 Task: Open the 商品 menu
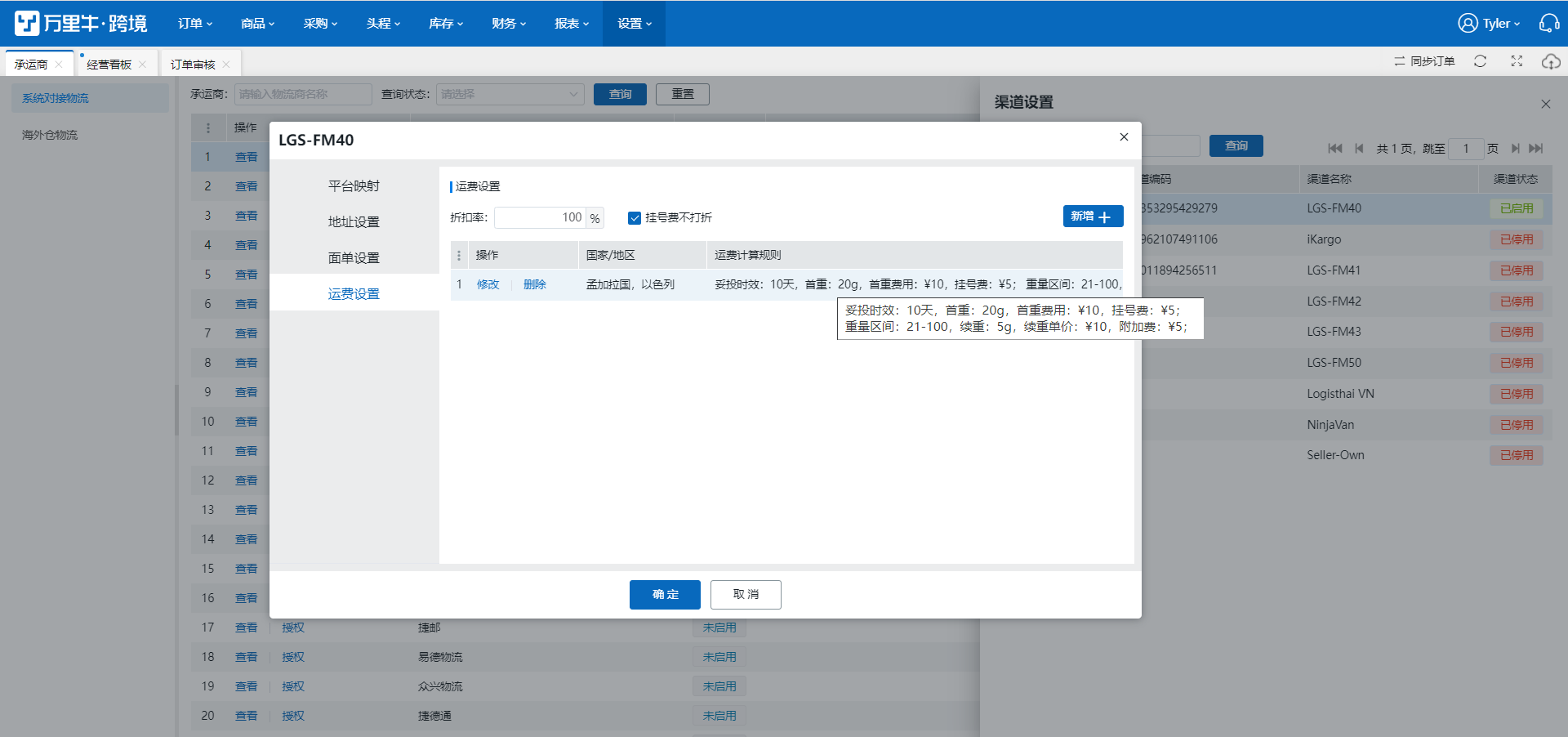[x=257, y=23]
